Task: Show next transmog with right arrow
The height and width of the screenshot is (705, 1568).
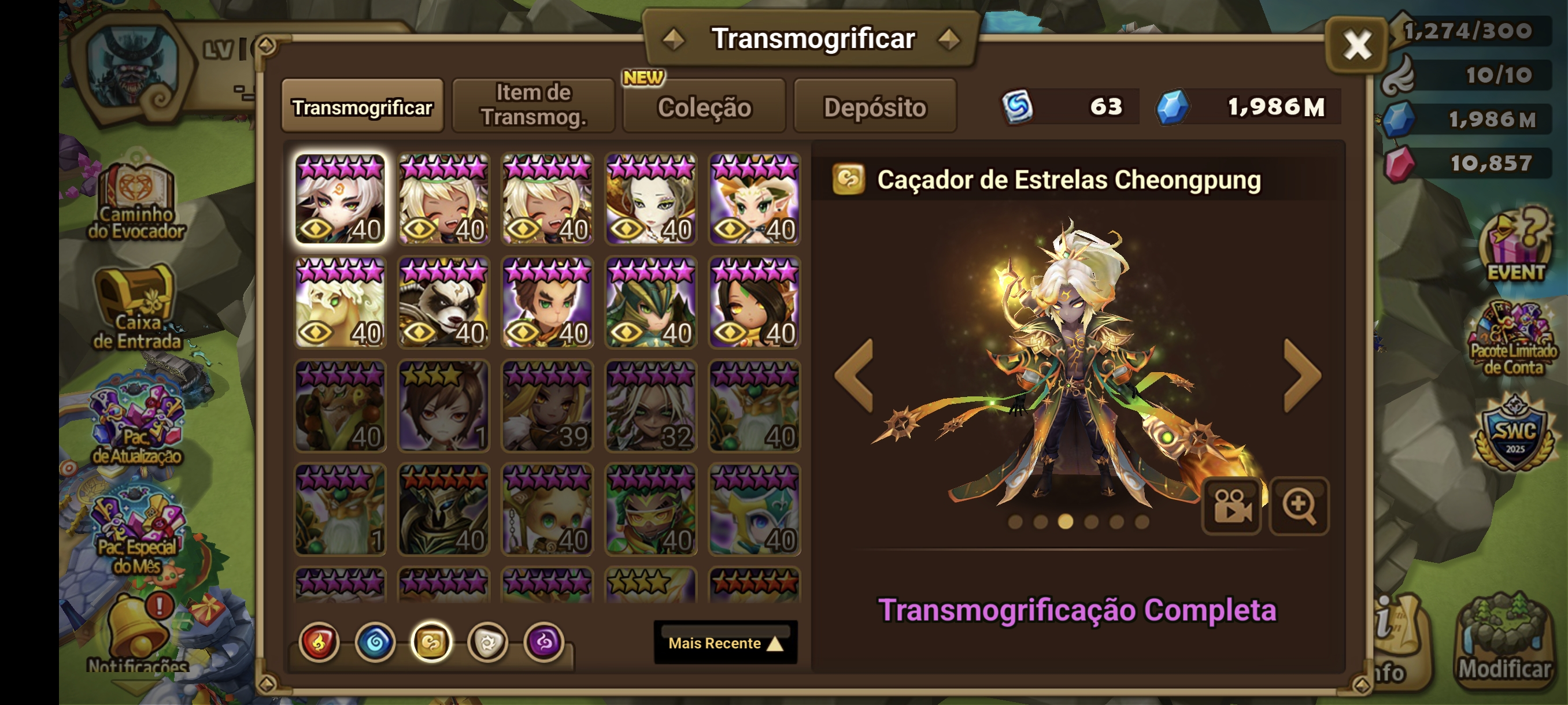Action: [1303, 375]
